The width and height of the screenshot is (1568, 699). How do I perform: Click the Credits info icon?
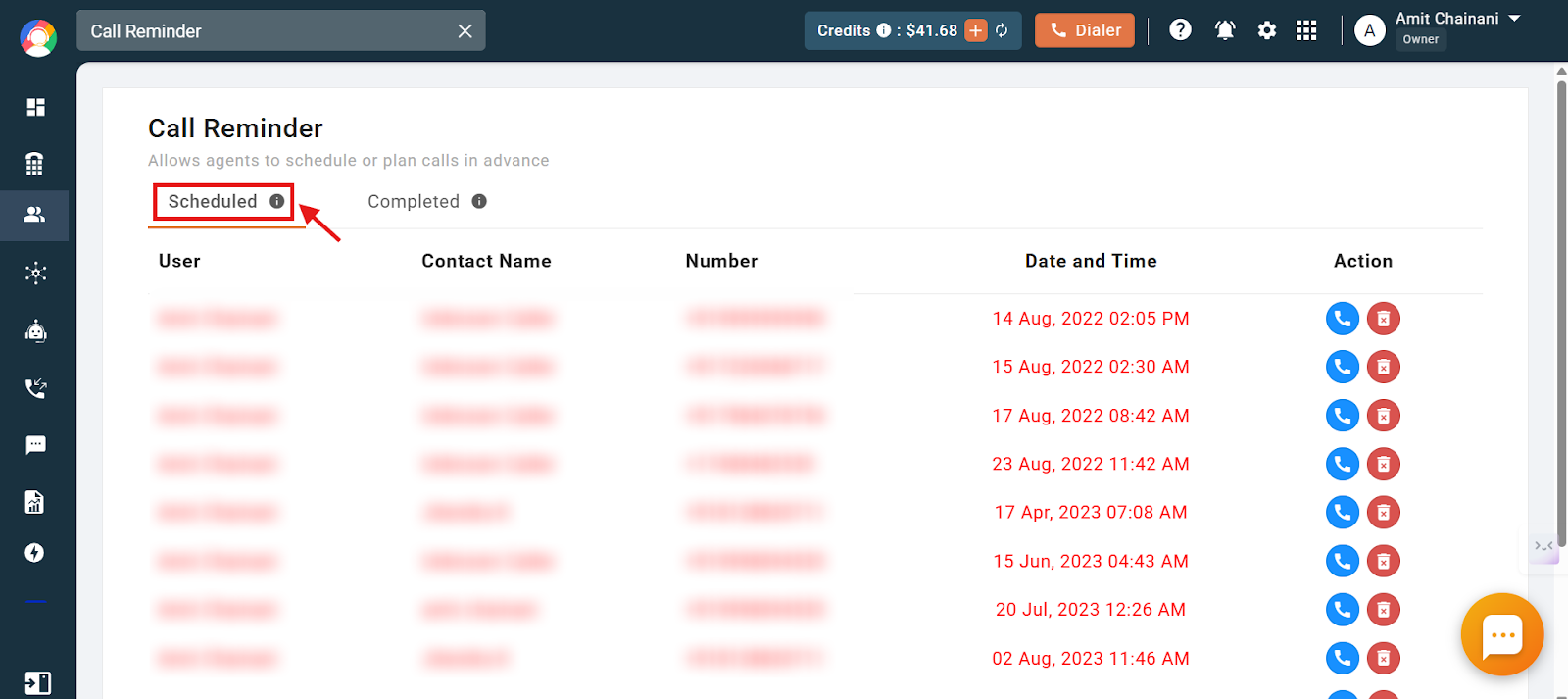(884, 30)
